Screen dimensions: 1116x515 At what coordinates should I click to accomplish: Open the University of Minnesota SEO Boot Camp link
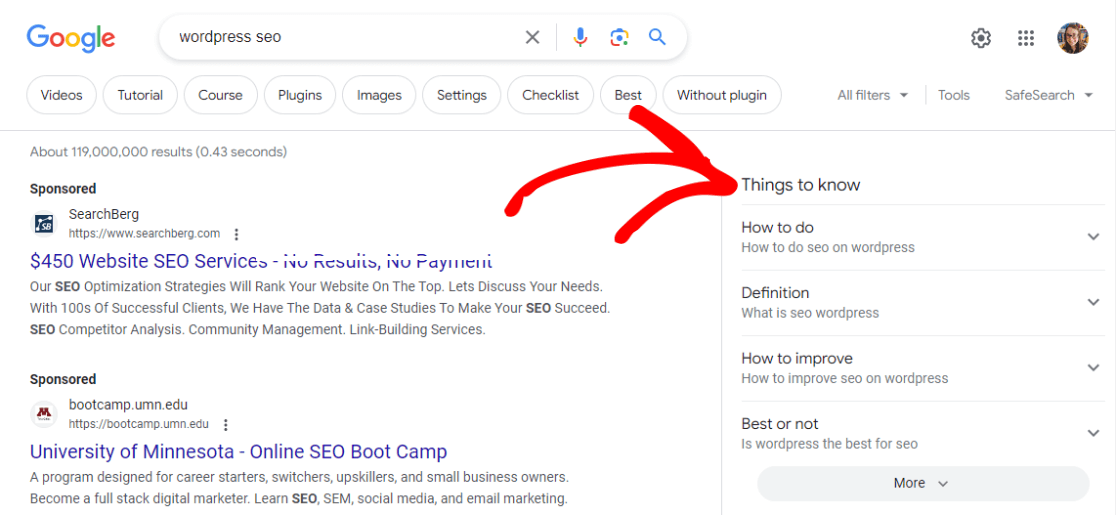coord(238,452)
